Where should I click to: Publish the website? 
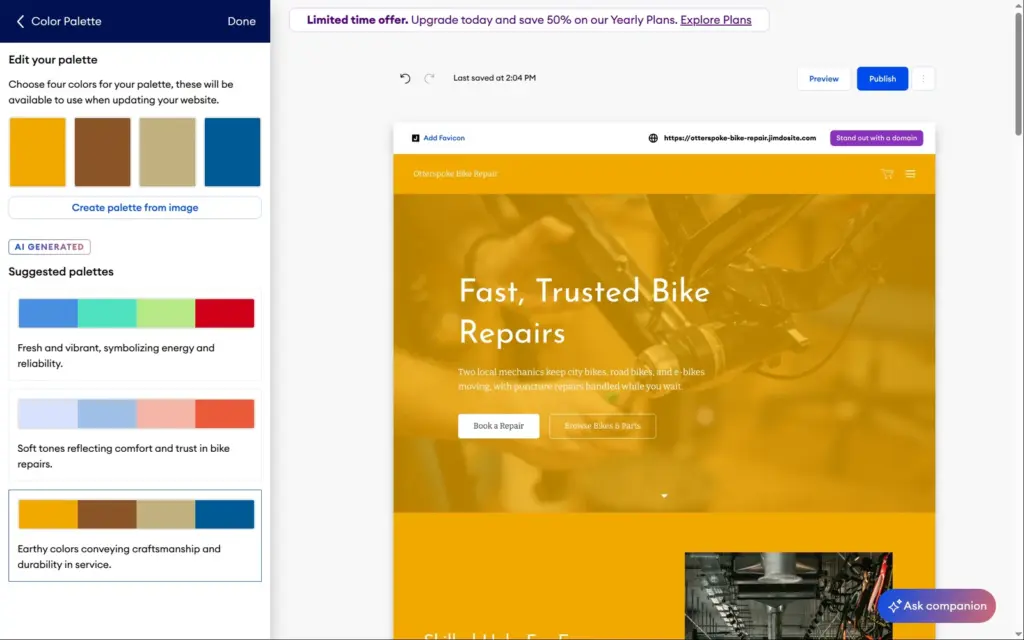pos(882,78)
